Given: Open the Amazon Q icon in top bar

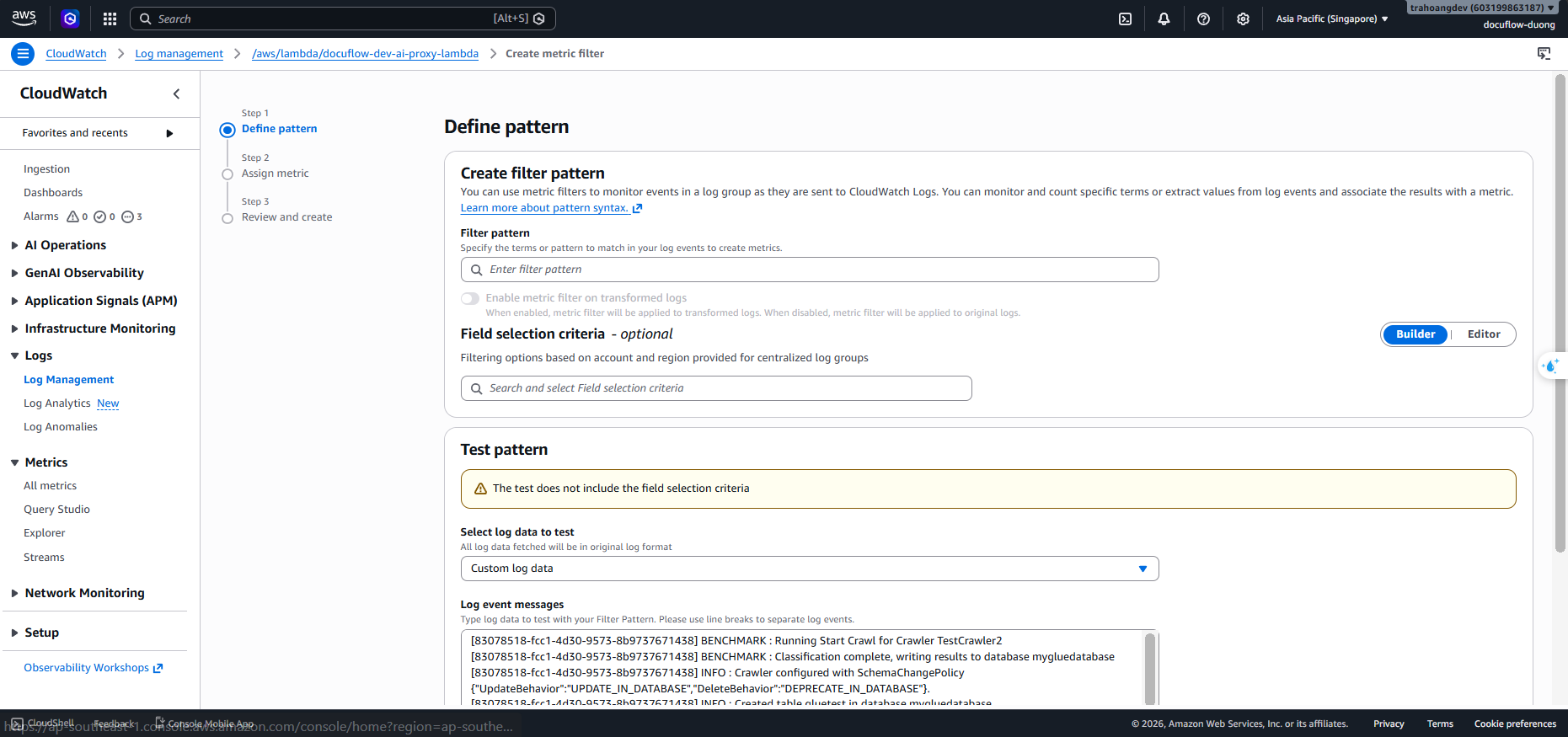Looking at the screenshot, I should 71,19.
